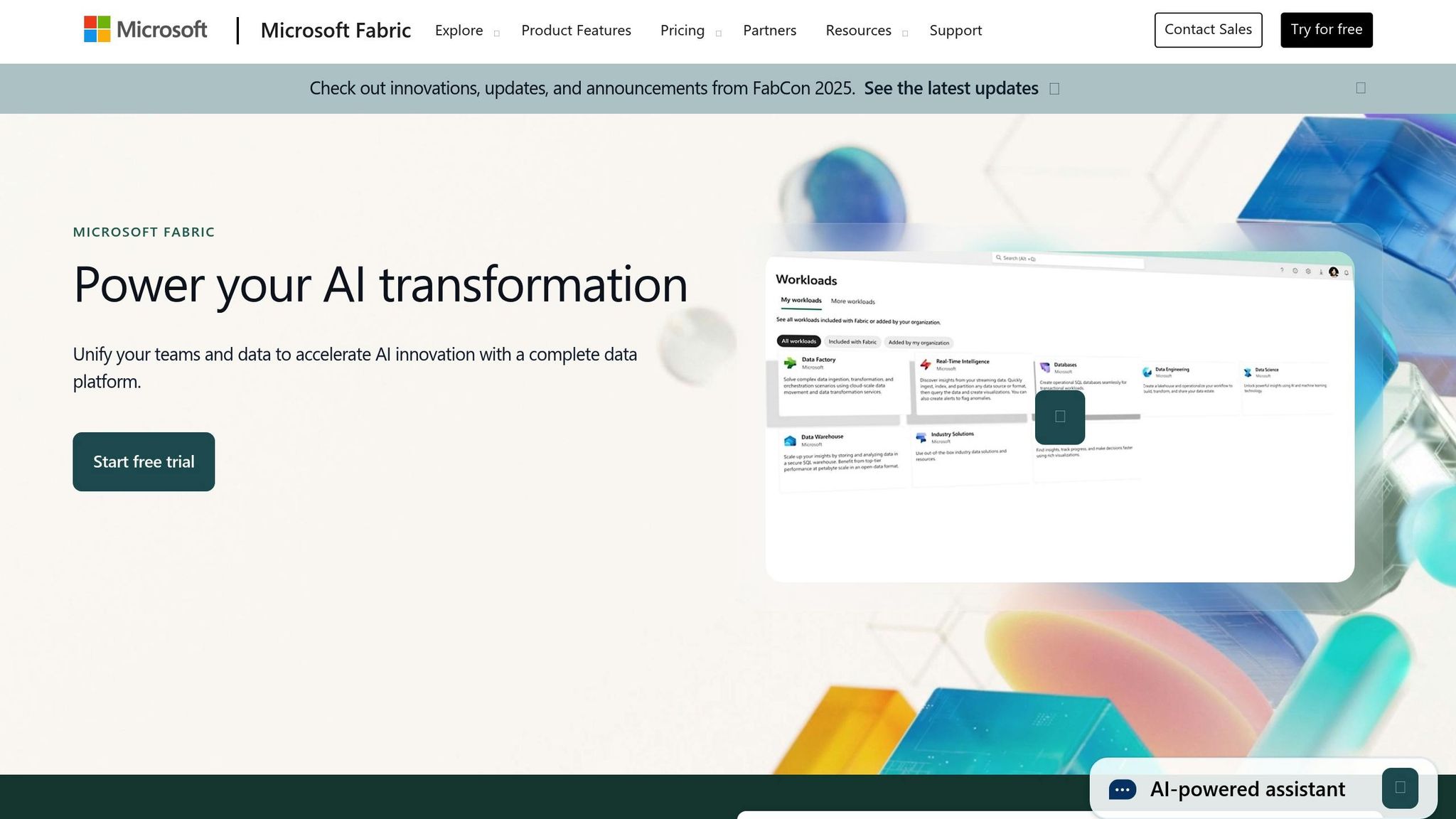This screenshot has height=819, width=1456.
Task: Click the Data Warehouse card title
Action: tap(823, 437)
